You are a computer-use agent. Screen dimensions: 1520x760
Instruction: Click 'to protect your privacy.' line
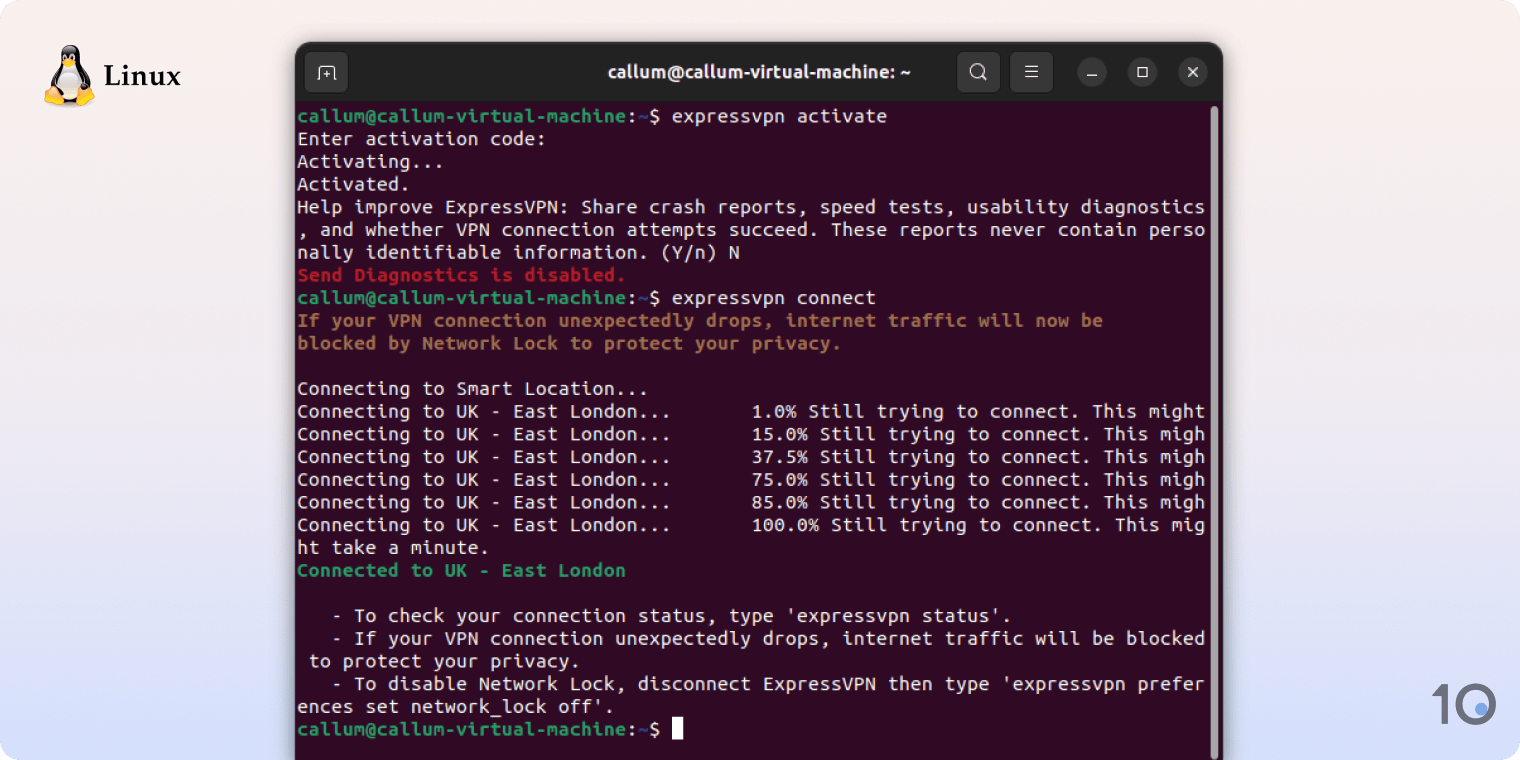pos(444,661)
